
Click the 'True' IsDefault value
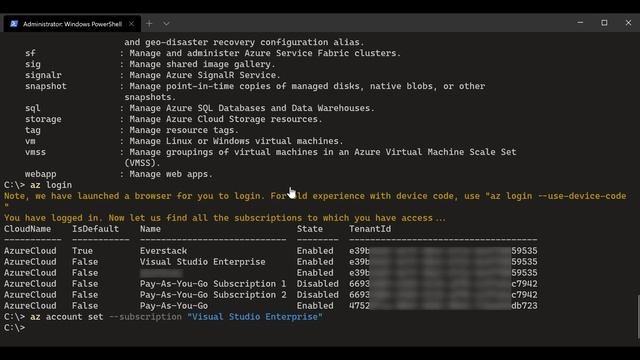[x=82, y=251]
